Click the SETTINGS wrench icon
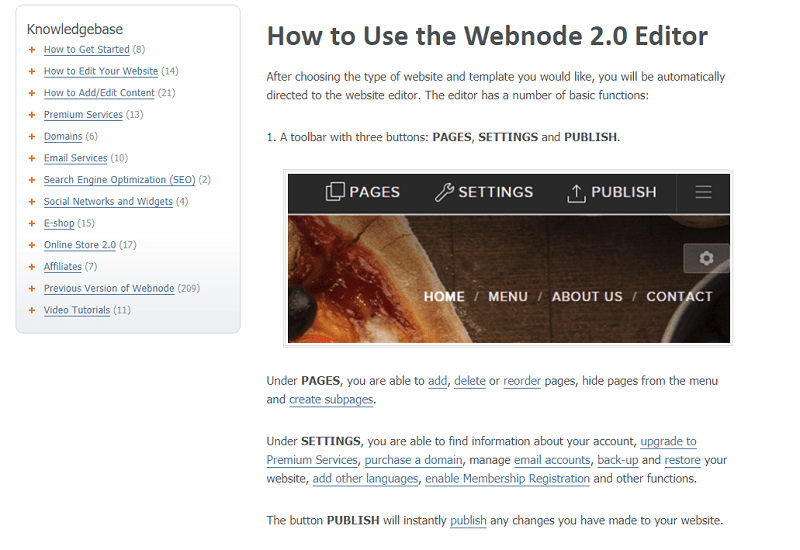This screenshot has width=800, height=550. (444, 192)
